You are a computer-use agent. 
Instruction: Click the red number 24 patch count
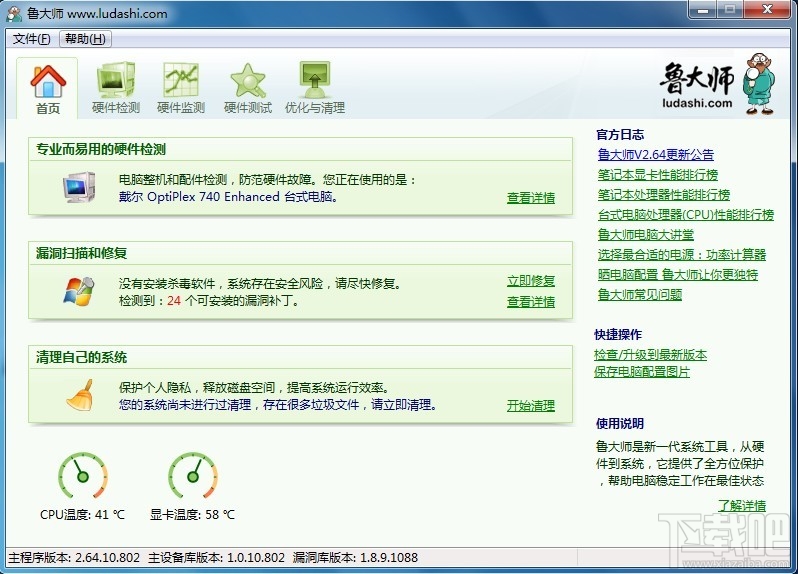click(x=174, y=301)
